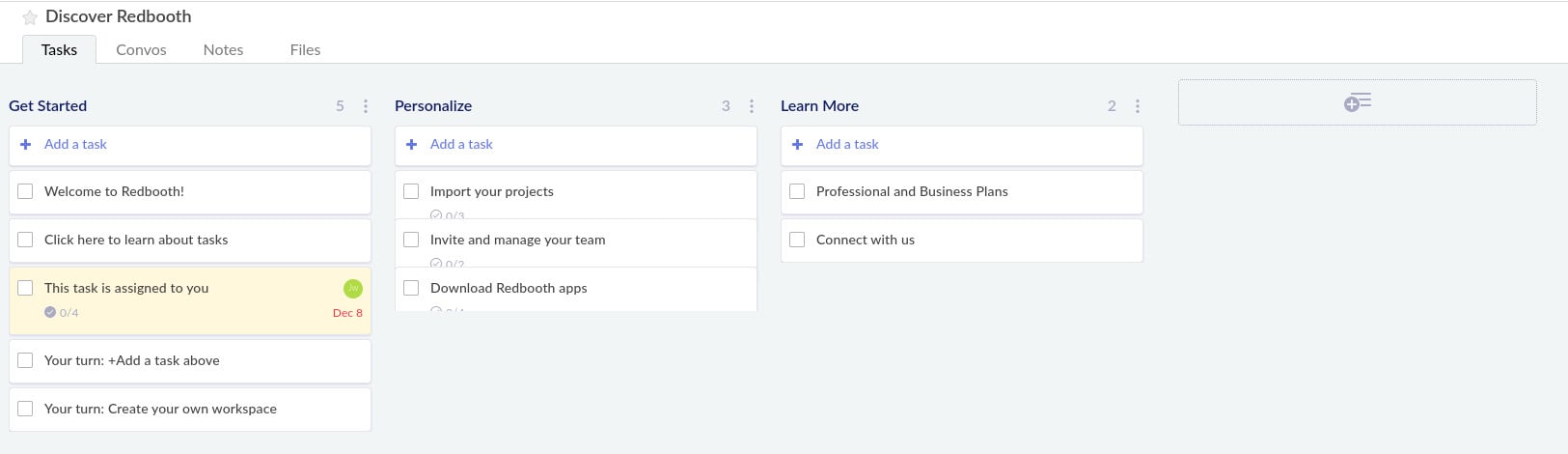Open Learn More list options menu
The image size is (1568, 454).
coord(1138,106)
